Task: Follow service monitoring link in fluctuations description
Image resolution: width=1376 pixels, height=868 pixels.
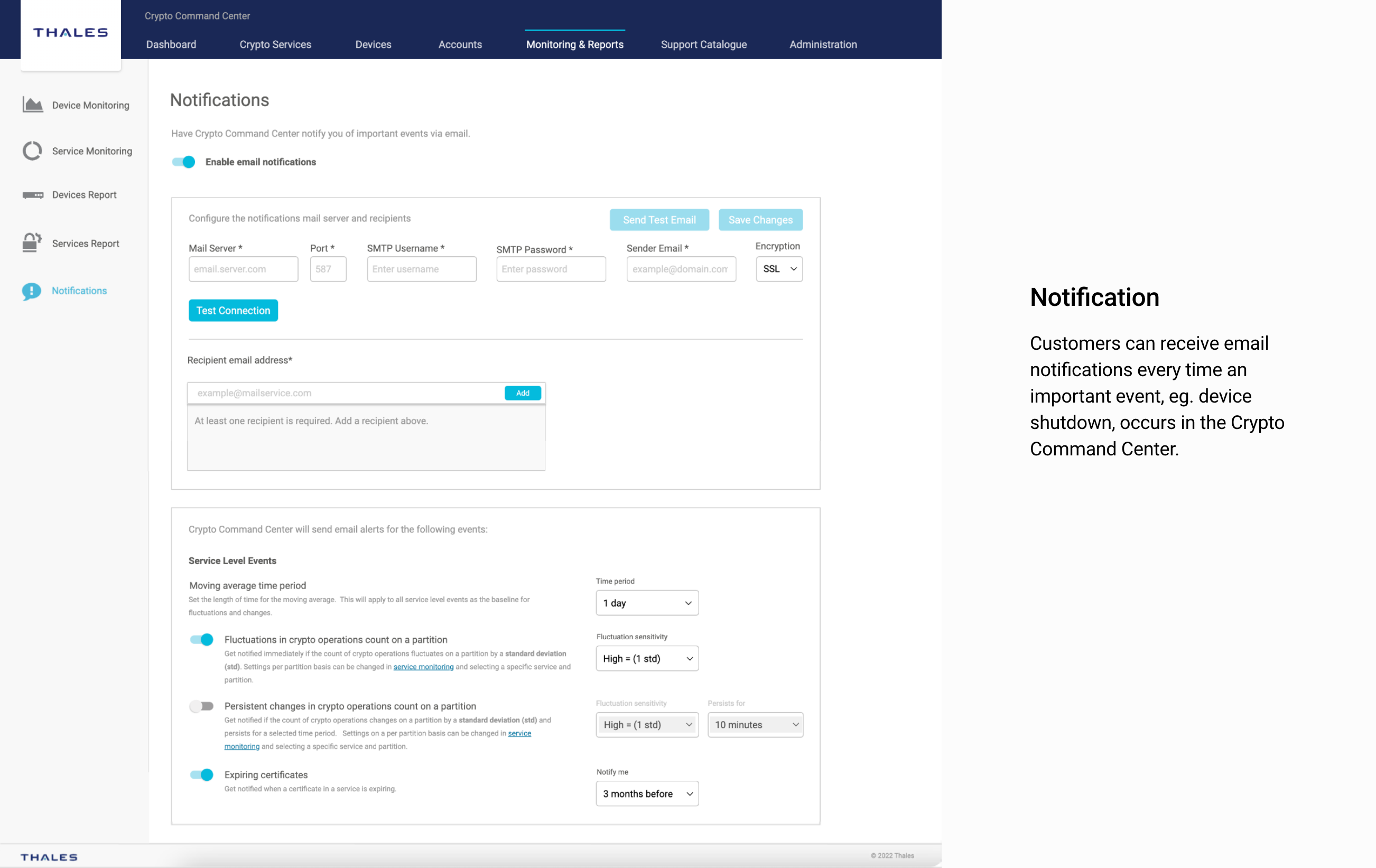Action: (423, 667)
